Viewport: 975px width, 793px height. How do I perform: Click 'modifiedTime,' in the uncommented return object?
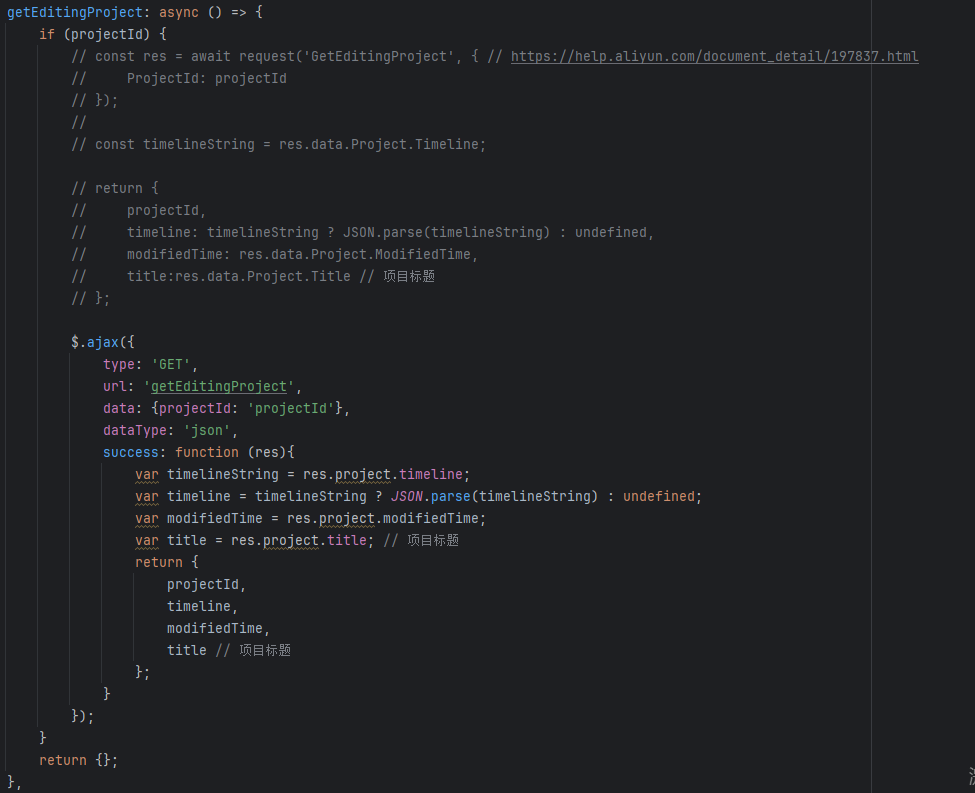[218, 629]
